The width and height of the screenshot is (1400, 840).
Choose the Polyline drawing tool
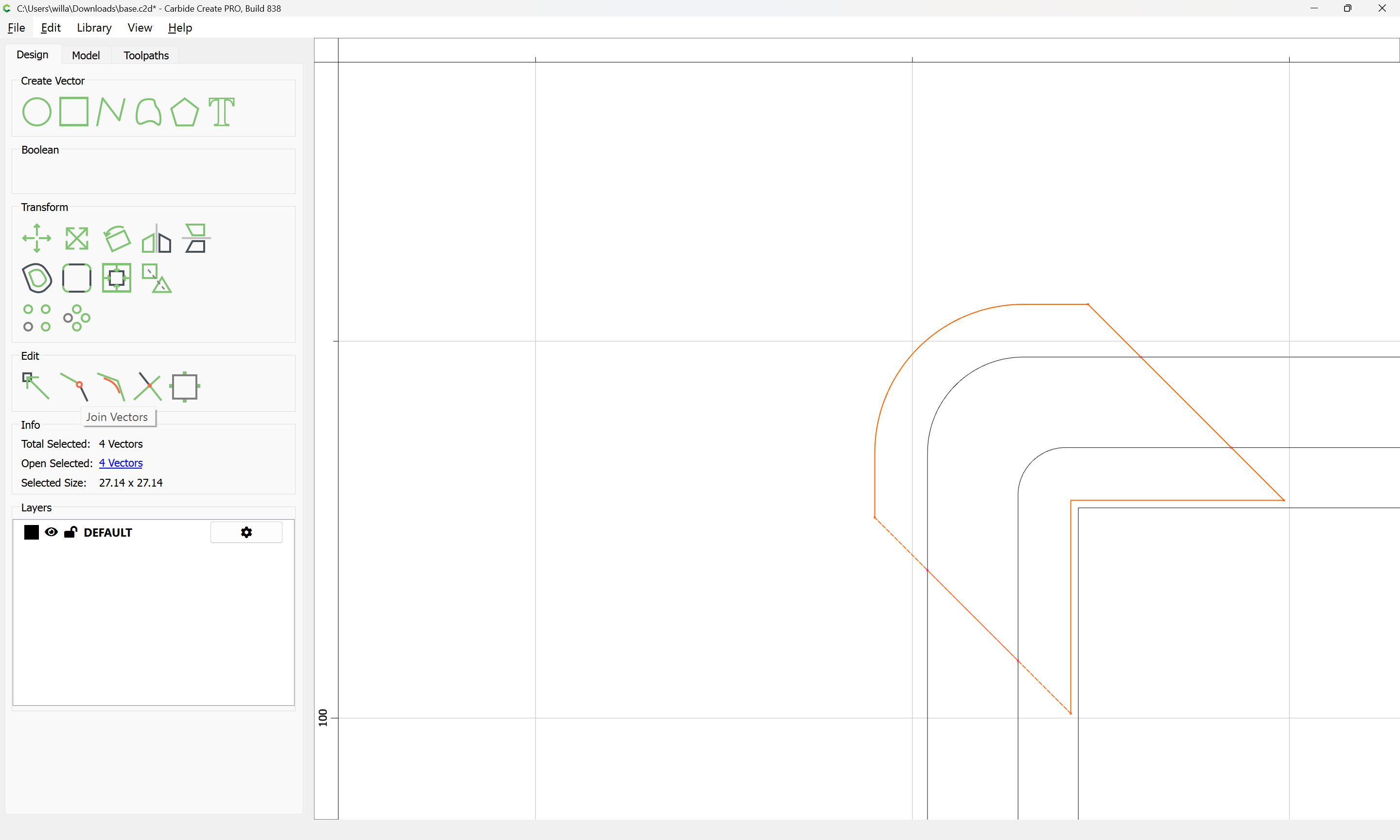point(111,111)
